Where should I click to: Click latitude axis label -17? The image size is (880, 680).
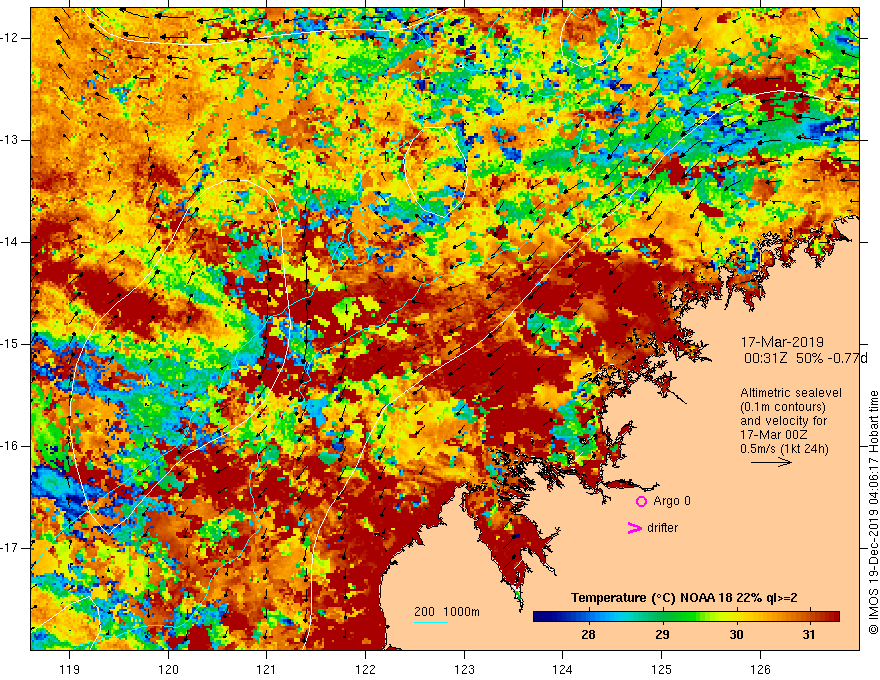10,548
